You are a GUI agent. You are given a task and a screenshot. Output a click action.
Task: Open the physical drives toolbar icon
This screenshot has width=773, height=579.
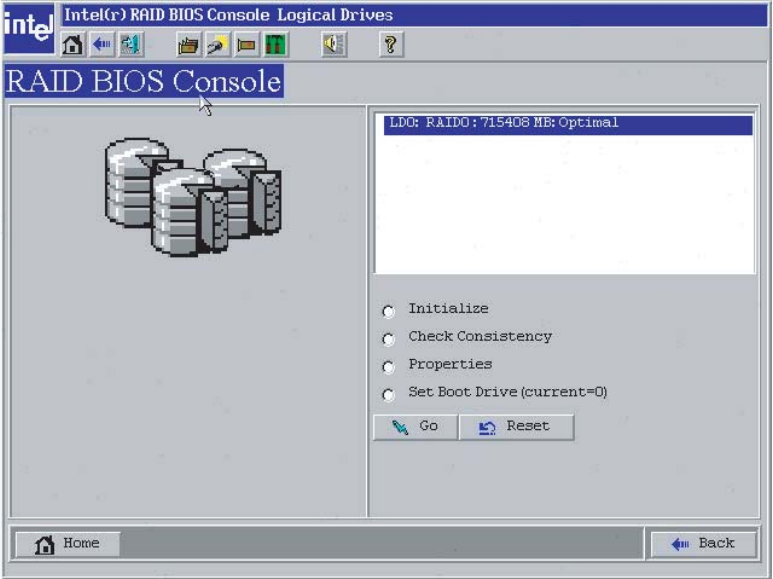(x=246, y=45)
